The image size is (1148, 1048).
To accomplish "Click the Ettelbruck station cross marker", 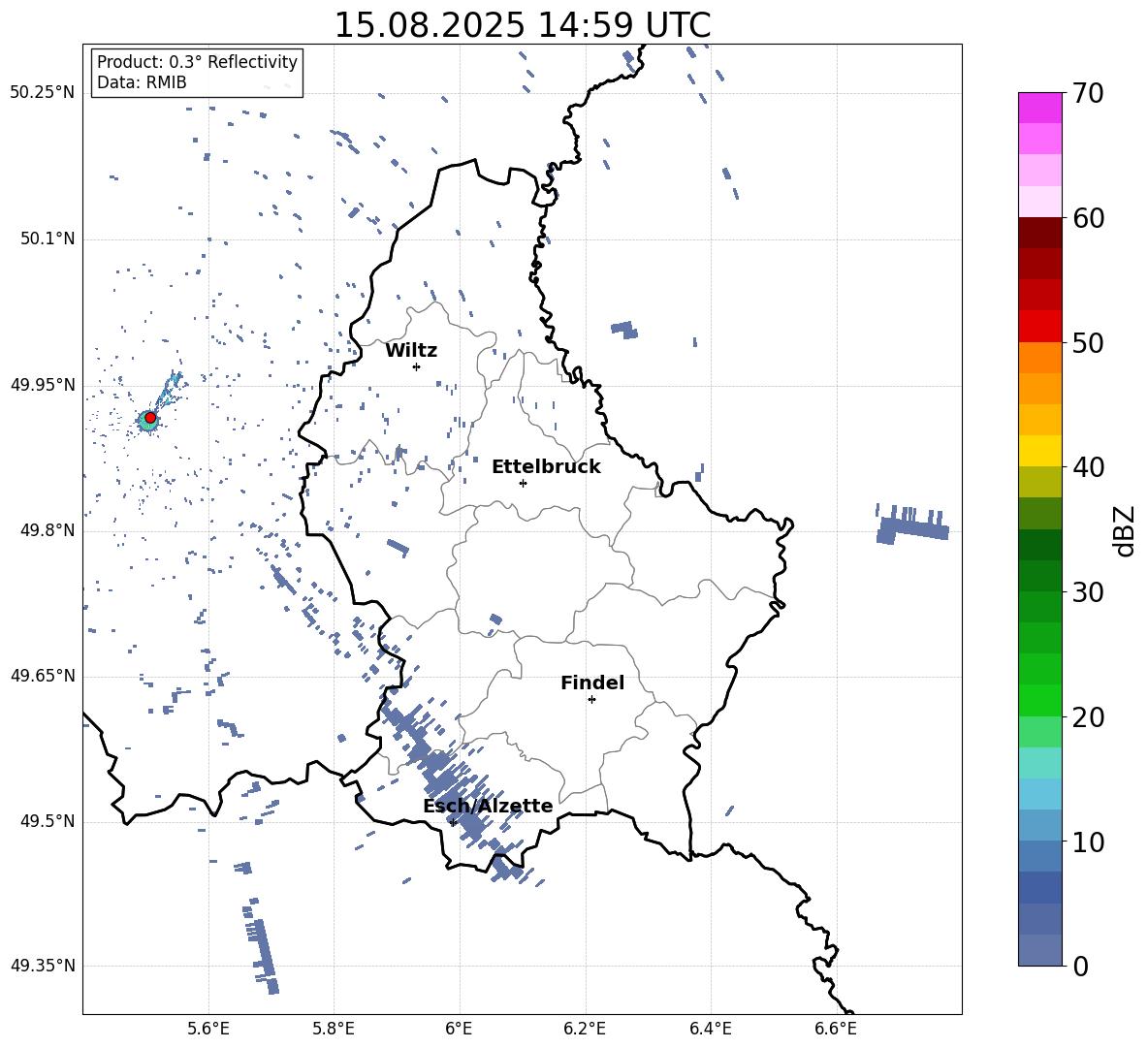I will pyautogui.click(x=523, y=483).
